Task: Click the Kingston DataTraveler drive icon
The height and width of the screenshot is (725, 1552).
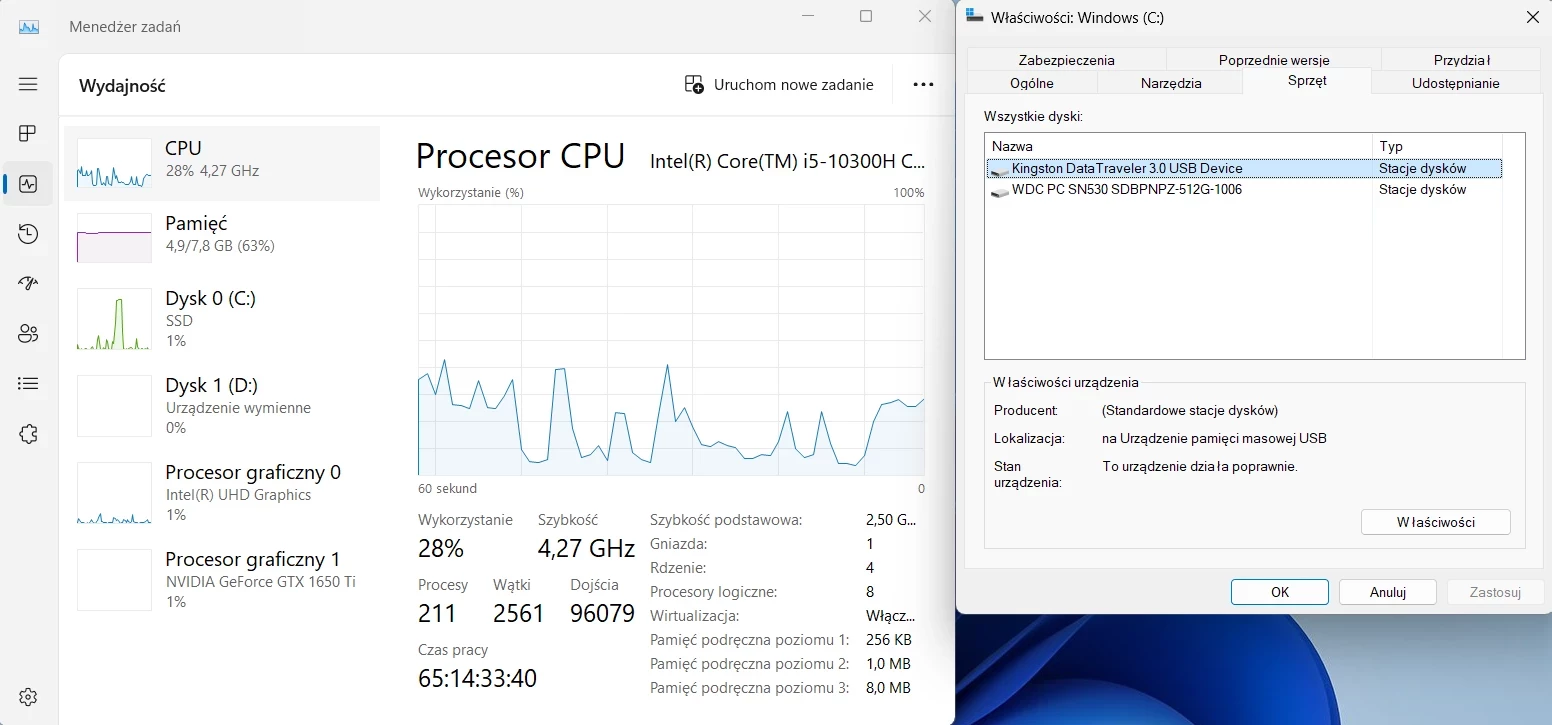Action: tap(999, 169)
